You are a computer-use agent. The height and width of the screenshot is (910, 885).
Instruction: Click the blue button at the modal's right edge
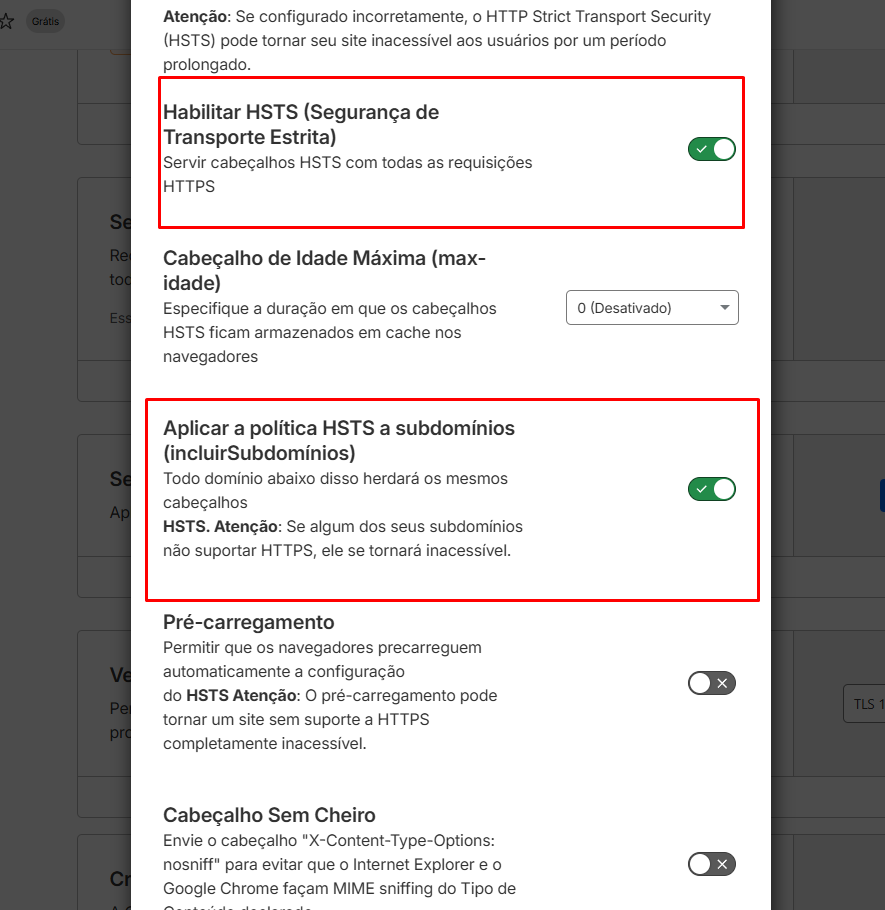coord(881,494)
